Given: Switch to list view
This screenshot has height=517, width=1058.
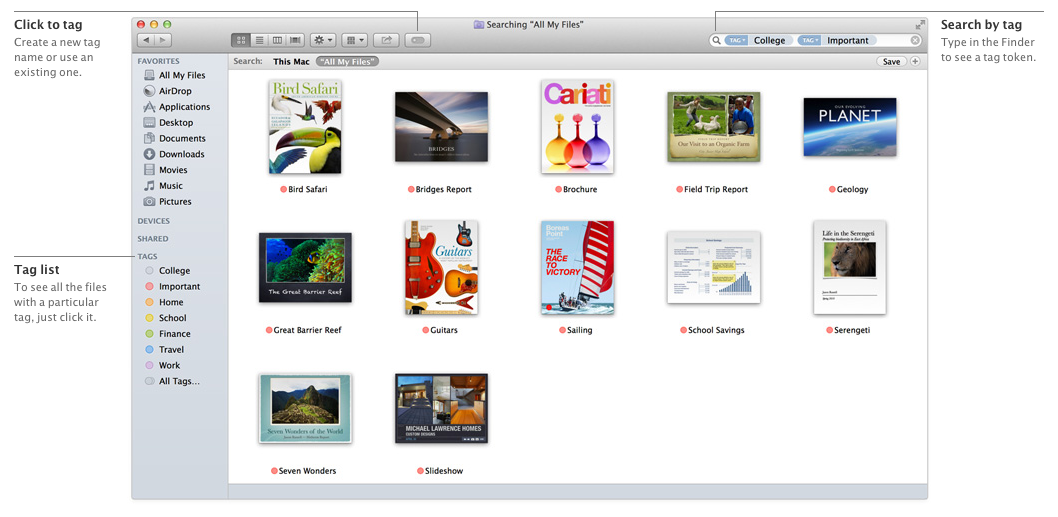Looking at the screenshot, I should tap(259, 40).
